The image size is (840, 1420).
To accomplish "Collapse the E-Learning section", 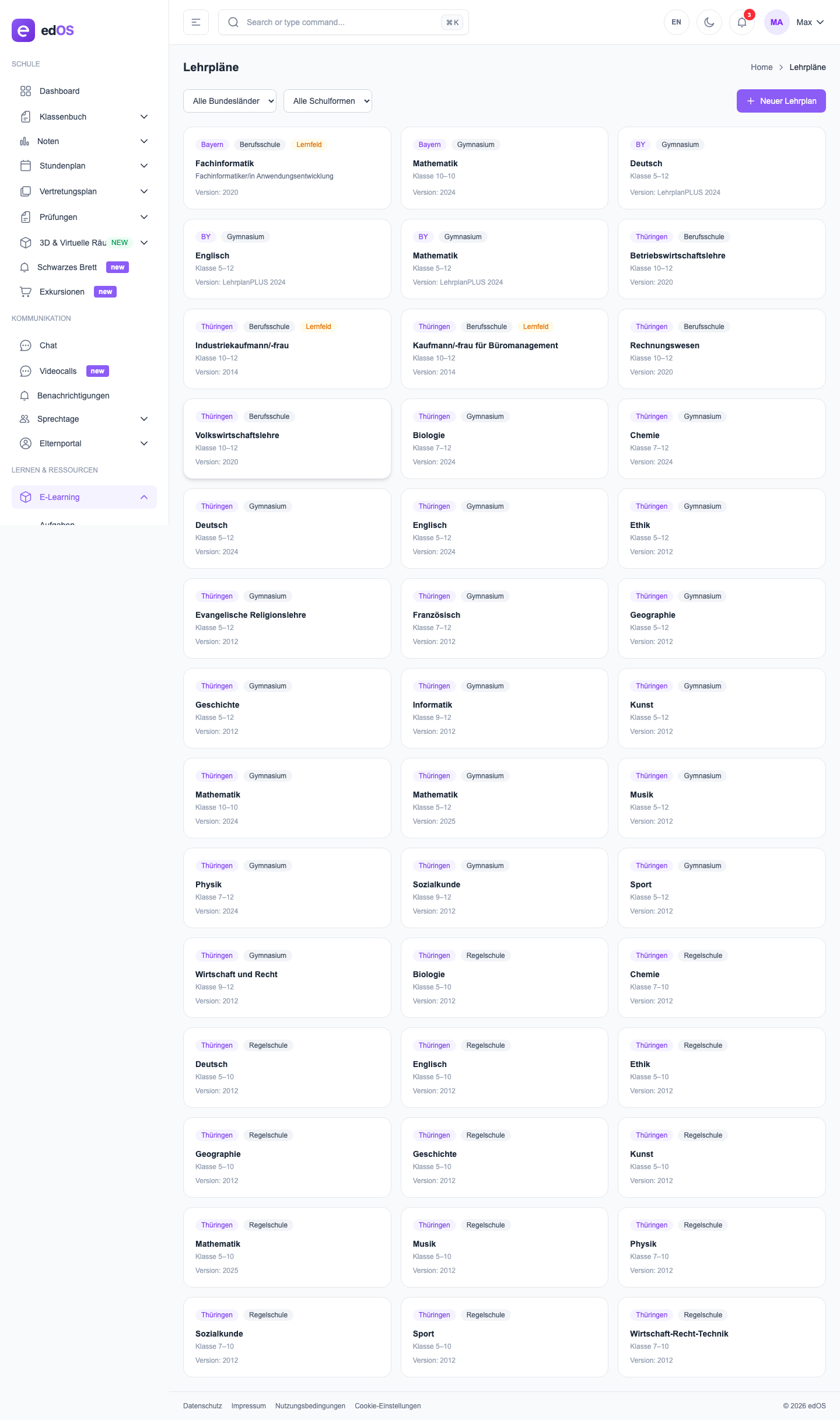I will coord(144,497).
